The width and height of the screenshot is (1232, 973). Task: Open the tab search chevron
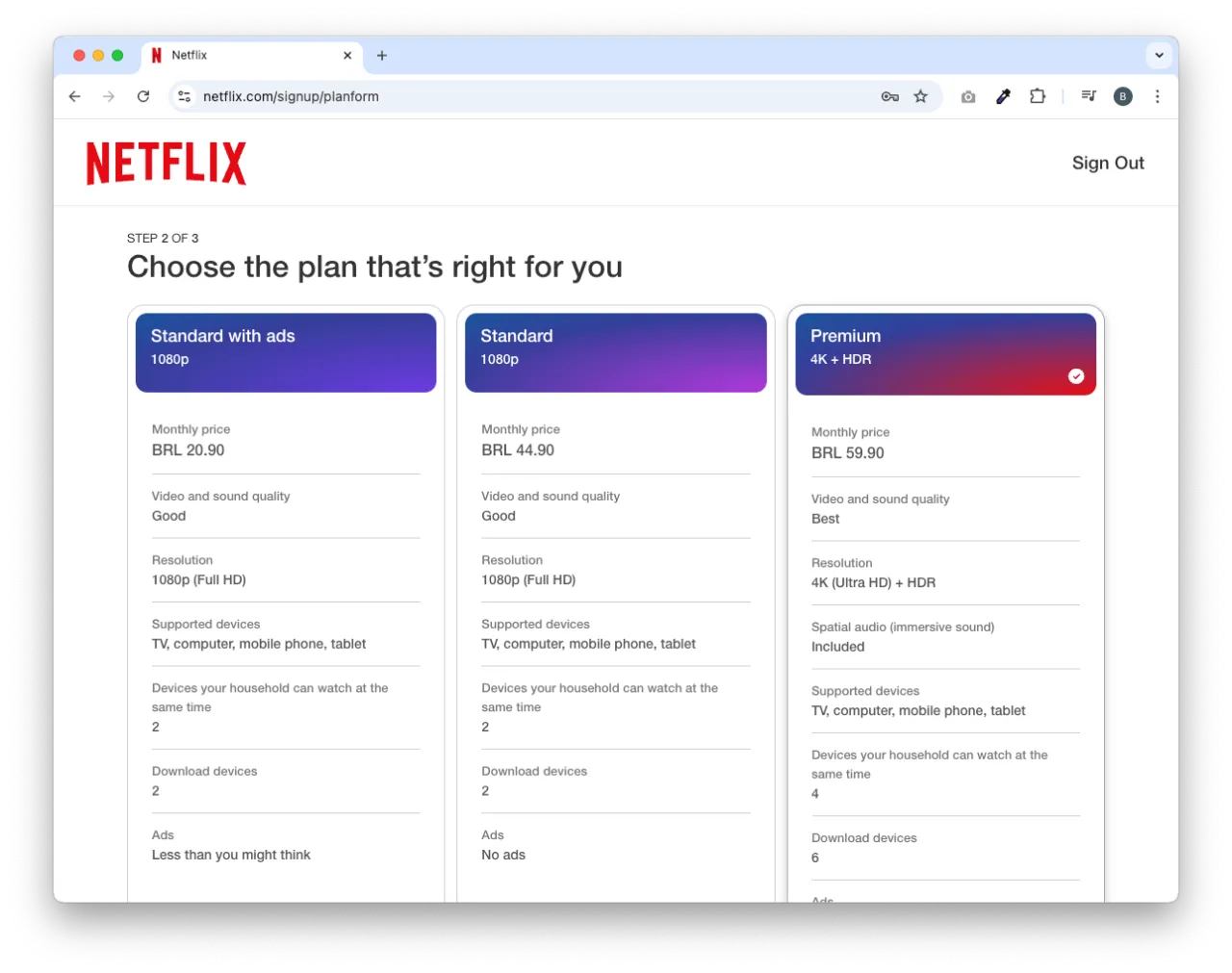click(x=1160, y=55)
